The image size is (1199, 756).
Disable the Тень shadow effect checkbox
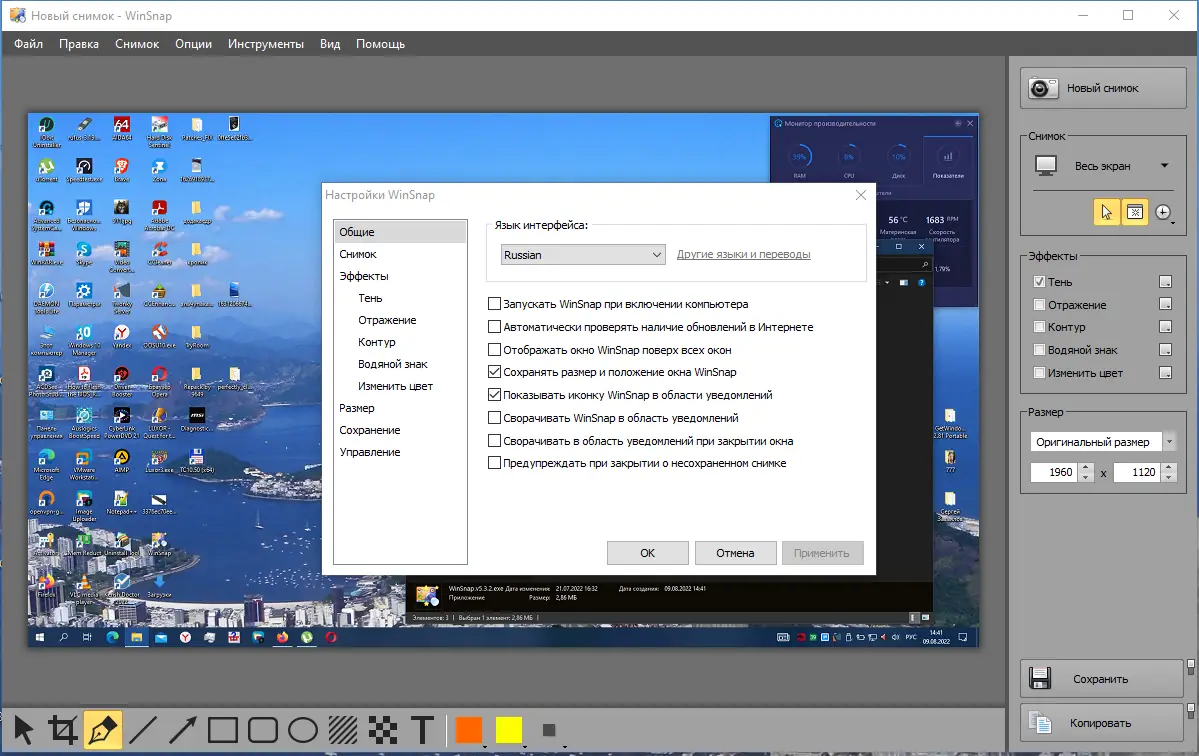click(1040, 282)
